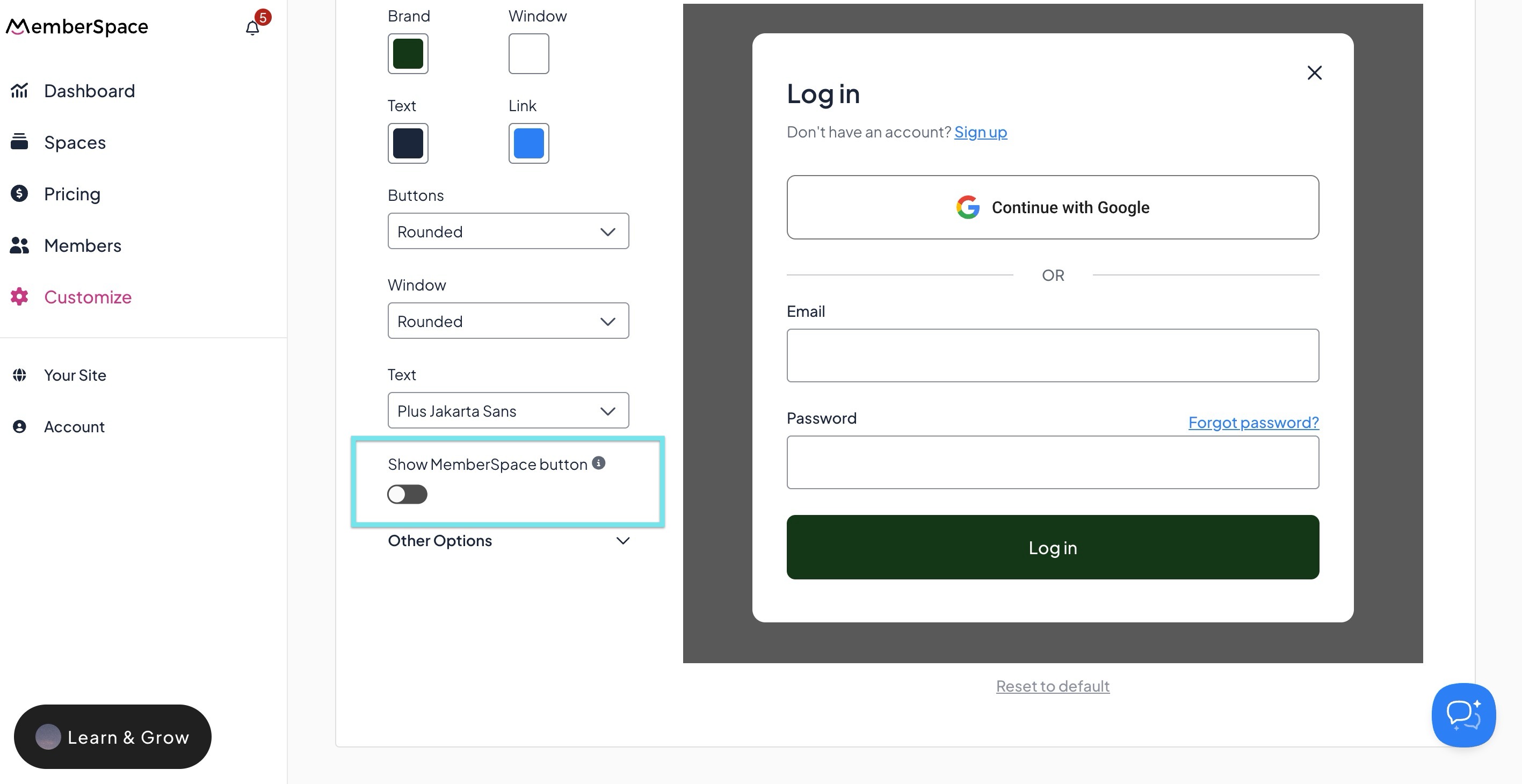Select Customize in the sidebar
The height and width of the screenshot is (784, 1522).
(x=88, y=296)
